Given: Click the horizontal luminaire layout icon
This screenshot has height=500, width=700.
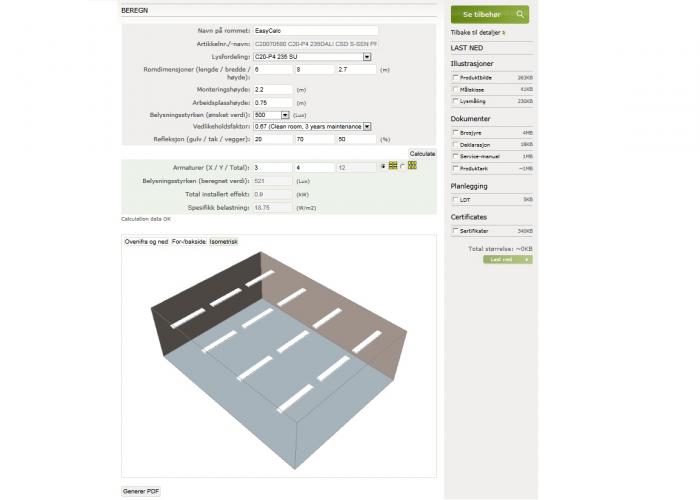Looking at the screenshot, I should (x=393, y=166).
